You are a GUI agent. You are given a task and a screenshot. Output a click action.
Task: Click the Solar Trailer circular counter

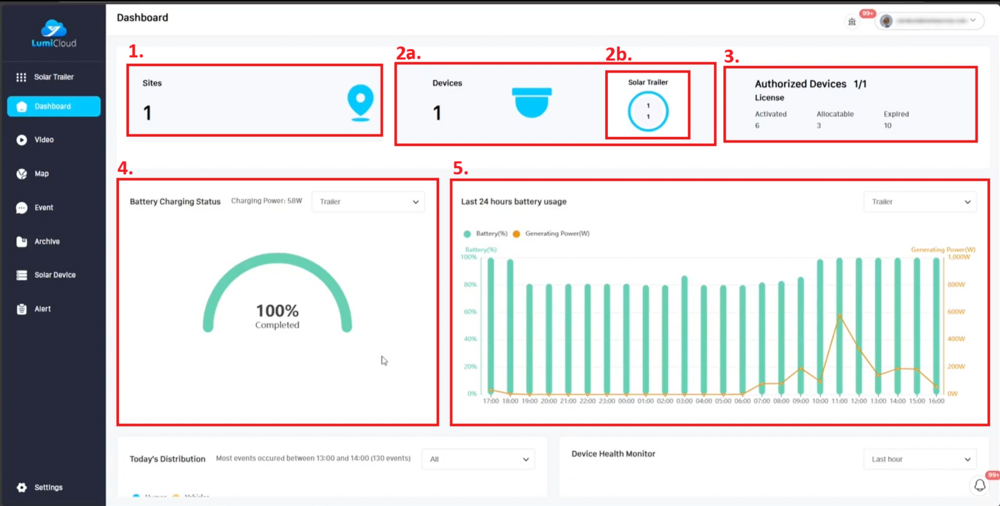click(648, 111)
